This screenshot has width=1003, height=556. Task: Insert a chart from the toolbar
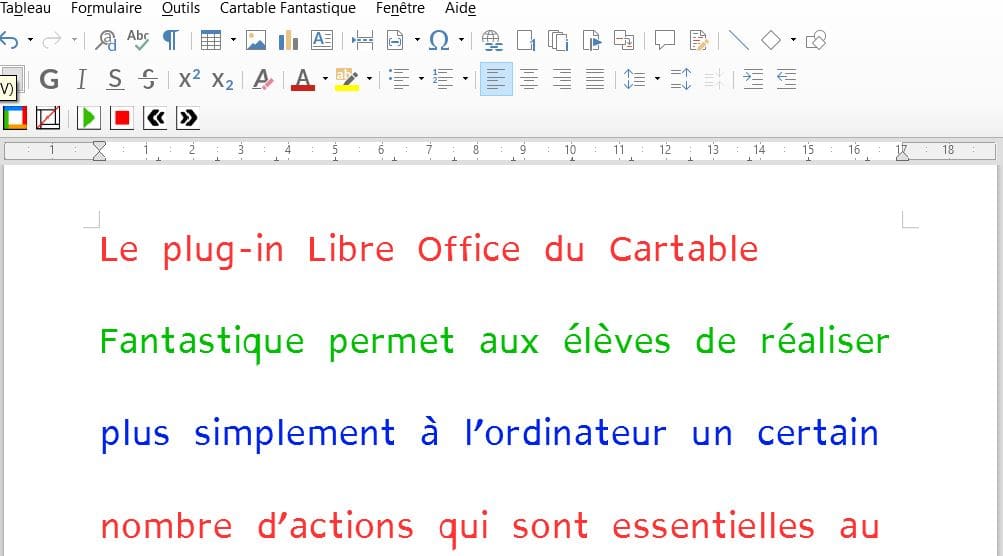[289, 40]
